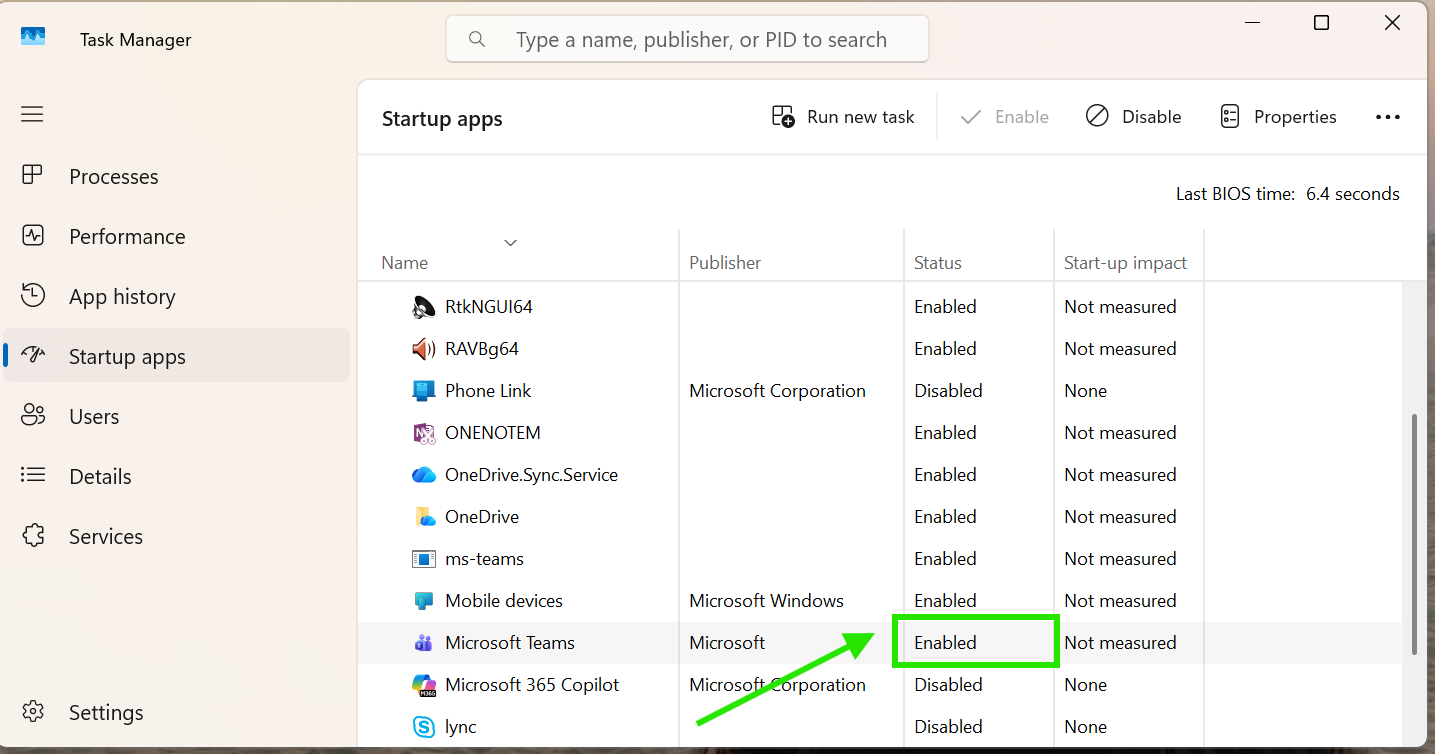Image resolution: width=1435 pixels, height=754 pixels.
Task: Go to the Processes page
Action: click(x=177, y=176)
